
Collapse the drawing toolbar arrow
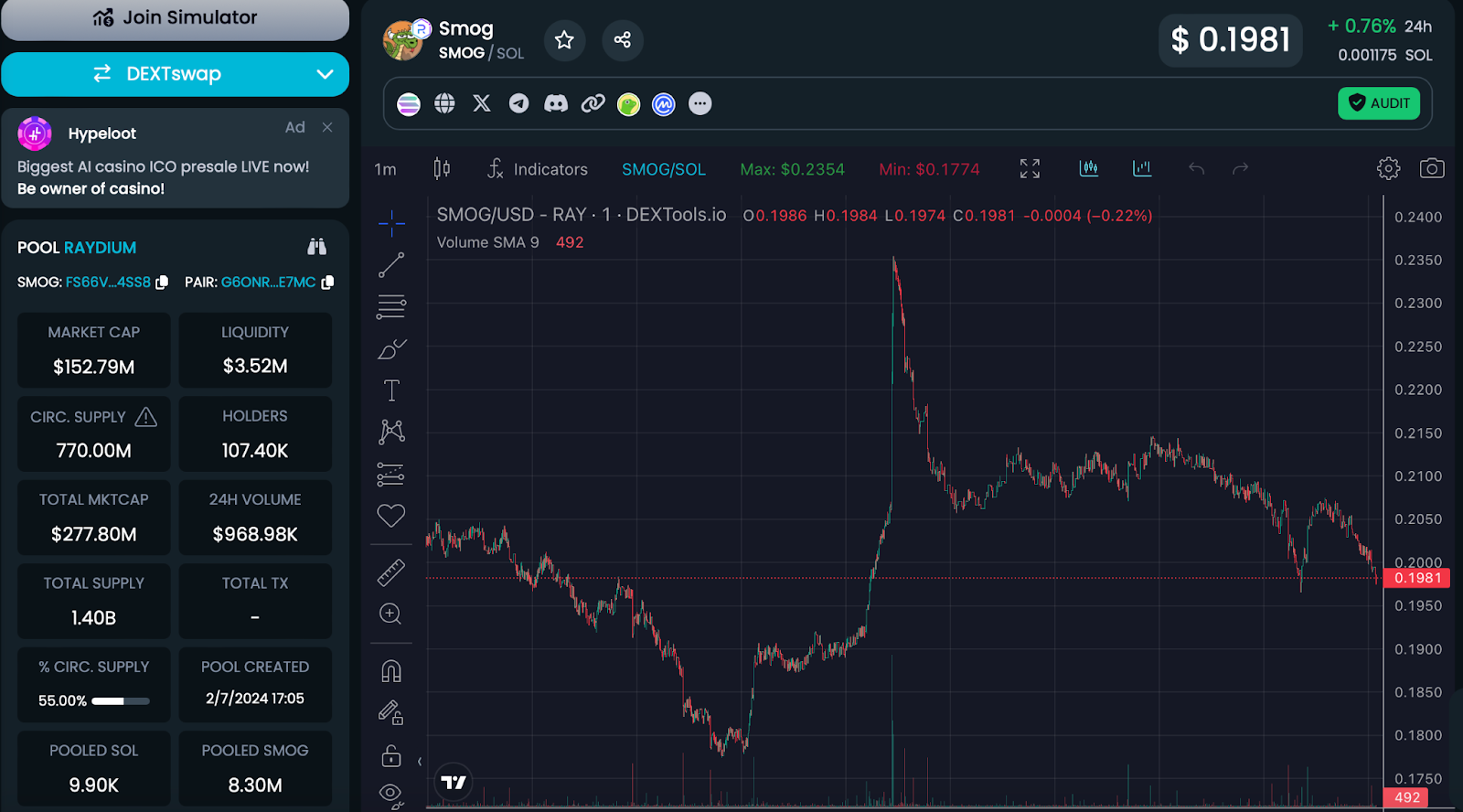420,761
